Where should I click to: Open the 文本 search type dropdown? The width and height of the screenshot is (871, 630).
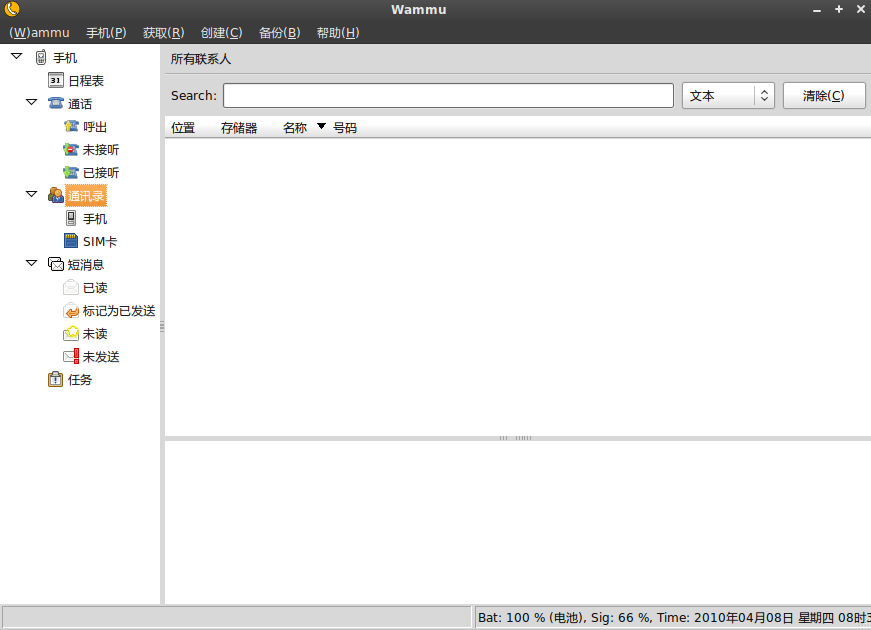click(728, 96)
